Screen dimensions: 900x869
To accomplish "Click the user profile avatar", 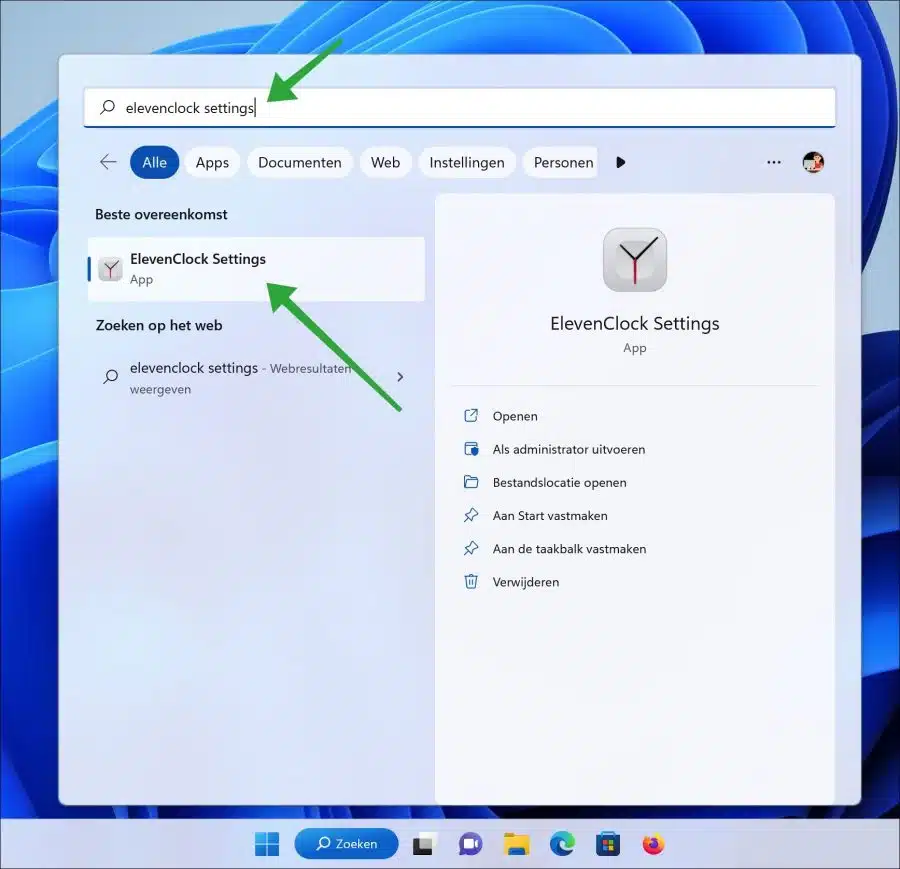I will click(813, 162).
